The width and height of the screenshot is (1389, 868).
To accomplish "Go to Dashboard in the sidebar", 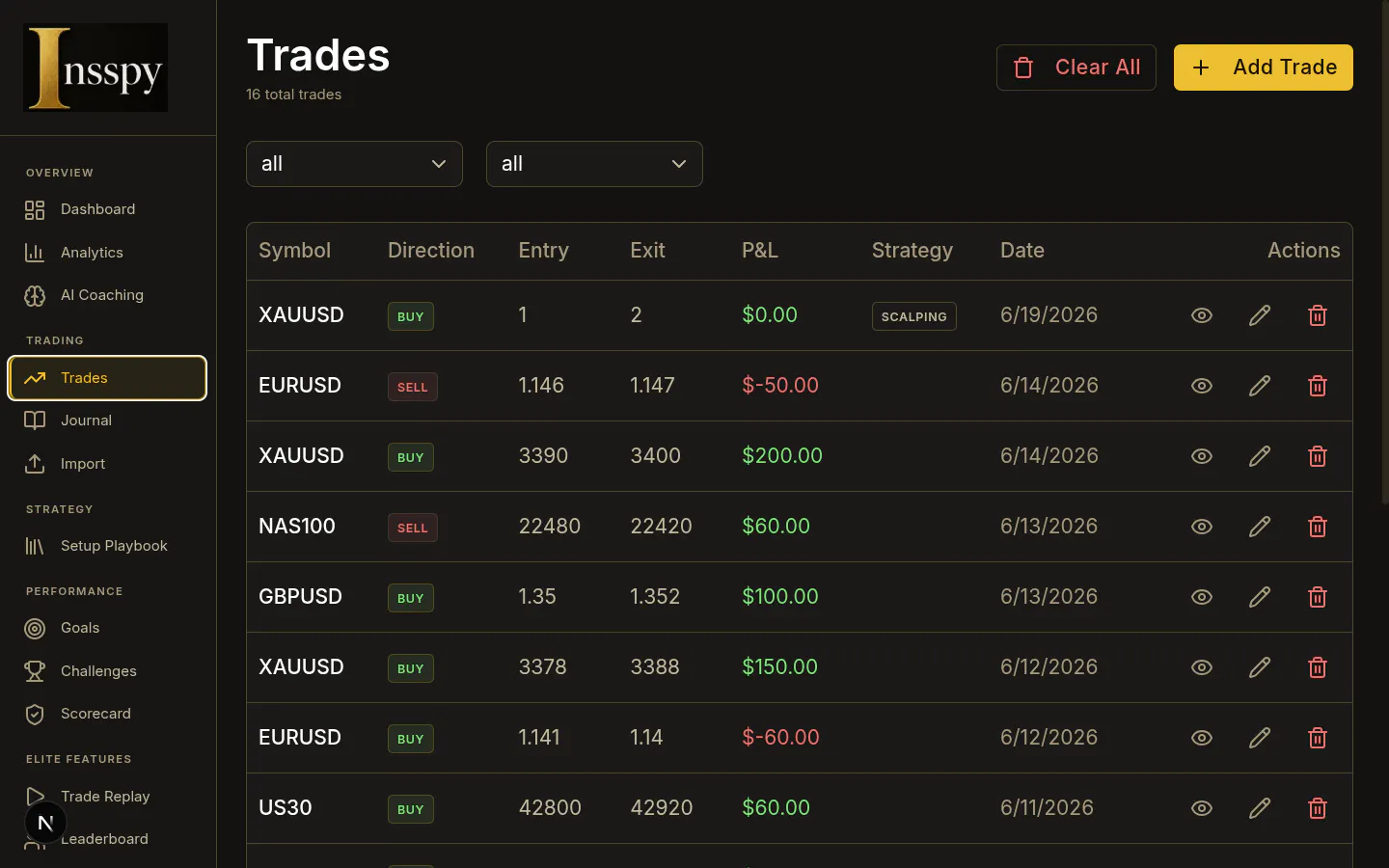I will coord(107,209).
